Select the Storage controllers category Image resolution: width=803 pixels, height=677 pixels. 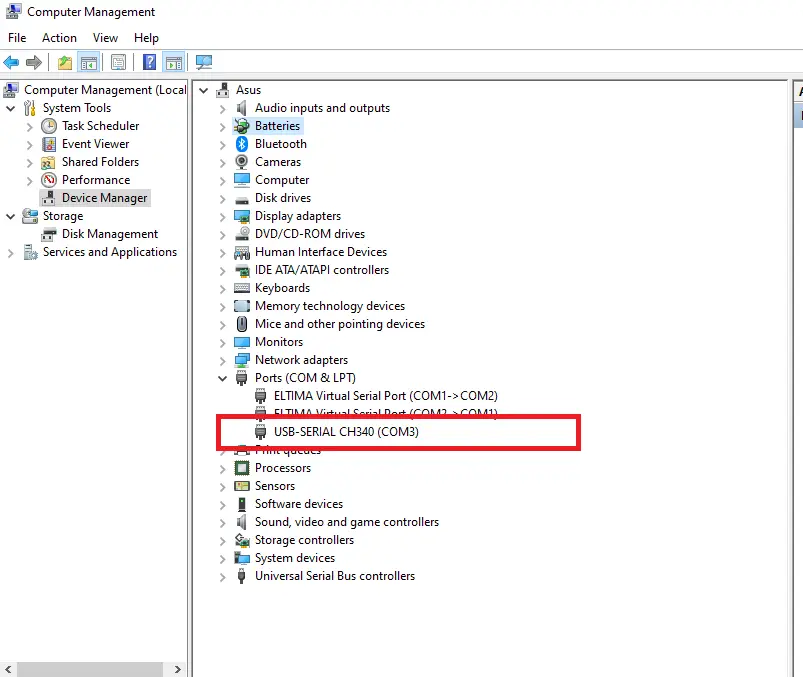tap(304, 540)
